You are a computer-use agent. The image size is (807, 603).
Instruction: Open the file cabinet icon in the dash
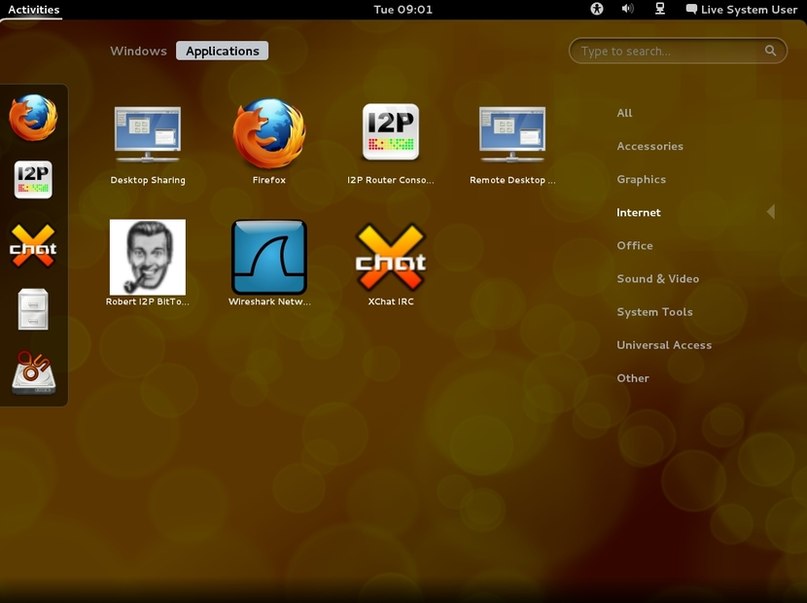click(33, 309)
